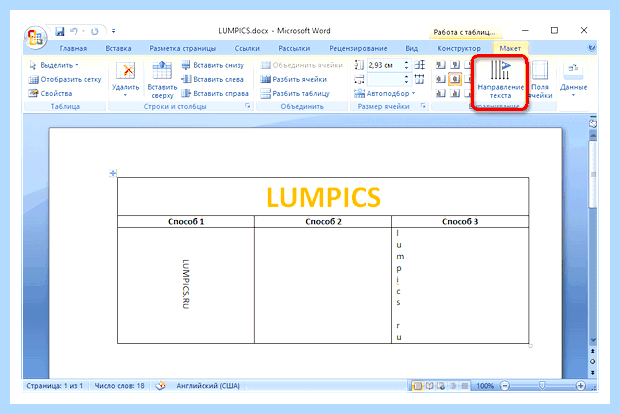This screenshot has height=414, width=620.
Task: Open Строки и столбцы dialog launcher
Action: pos(248,106)
